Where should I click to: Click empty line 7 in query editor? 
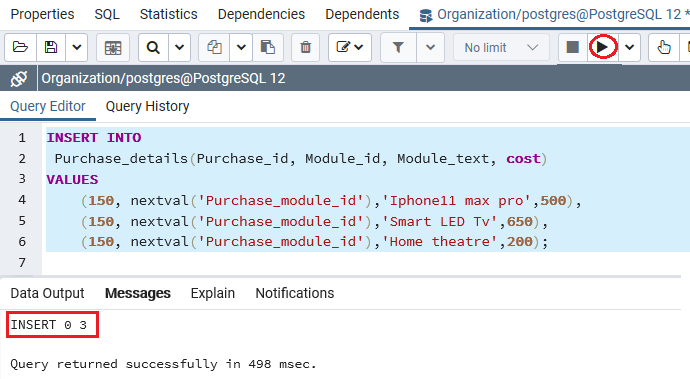click(365, 263)
